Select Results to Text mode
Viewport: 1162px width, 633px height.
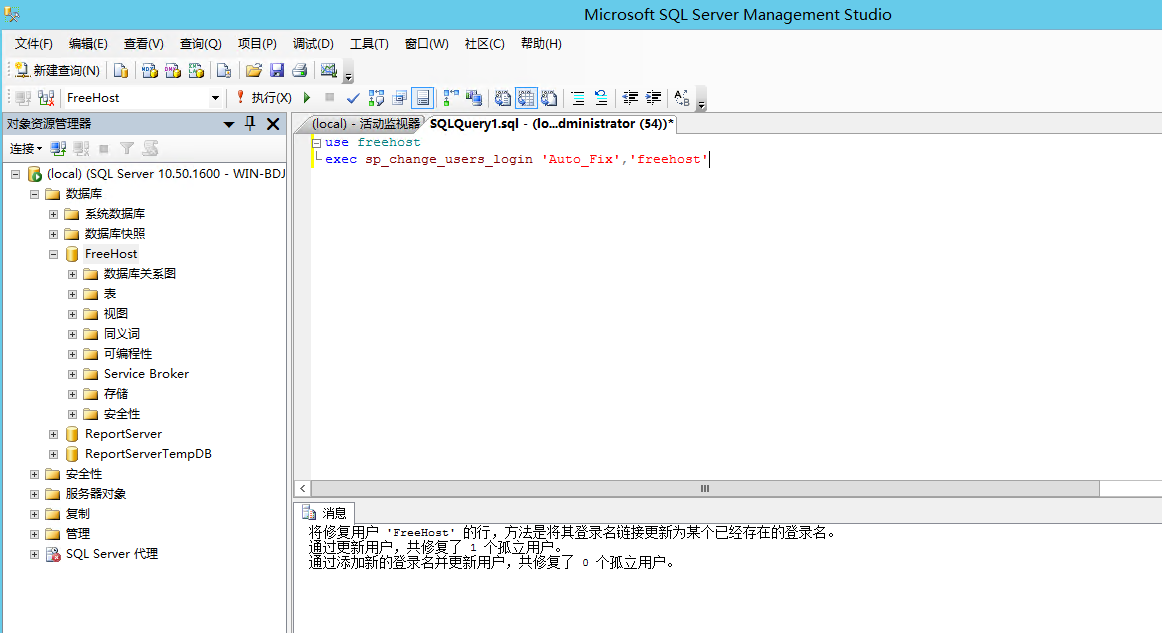[502, 98]
